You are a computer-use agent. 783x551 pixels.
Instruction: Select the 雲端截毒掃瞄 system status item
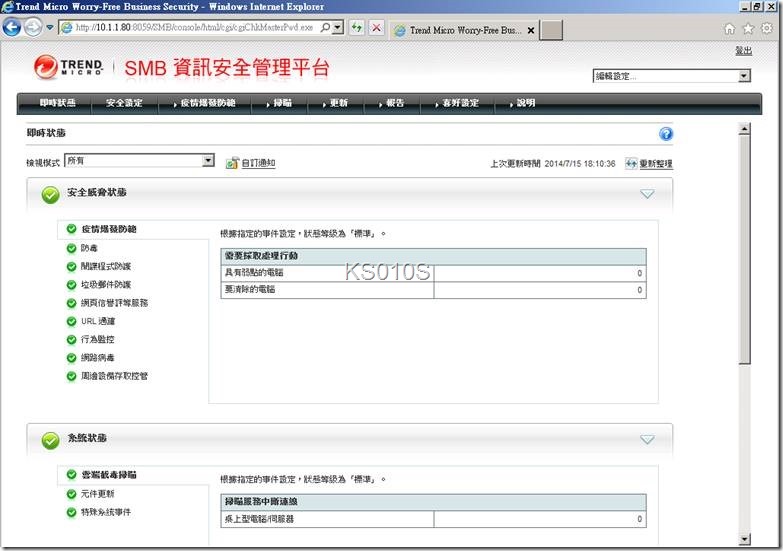click(x=109, y=475)
